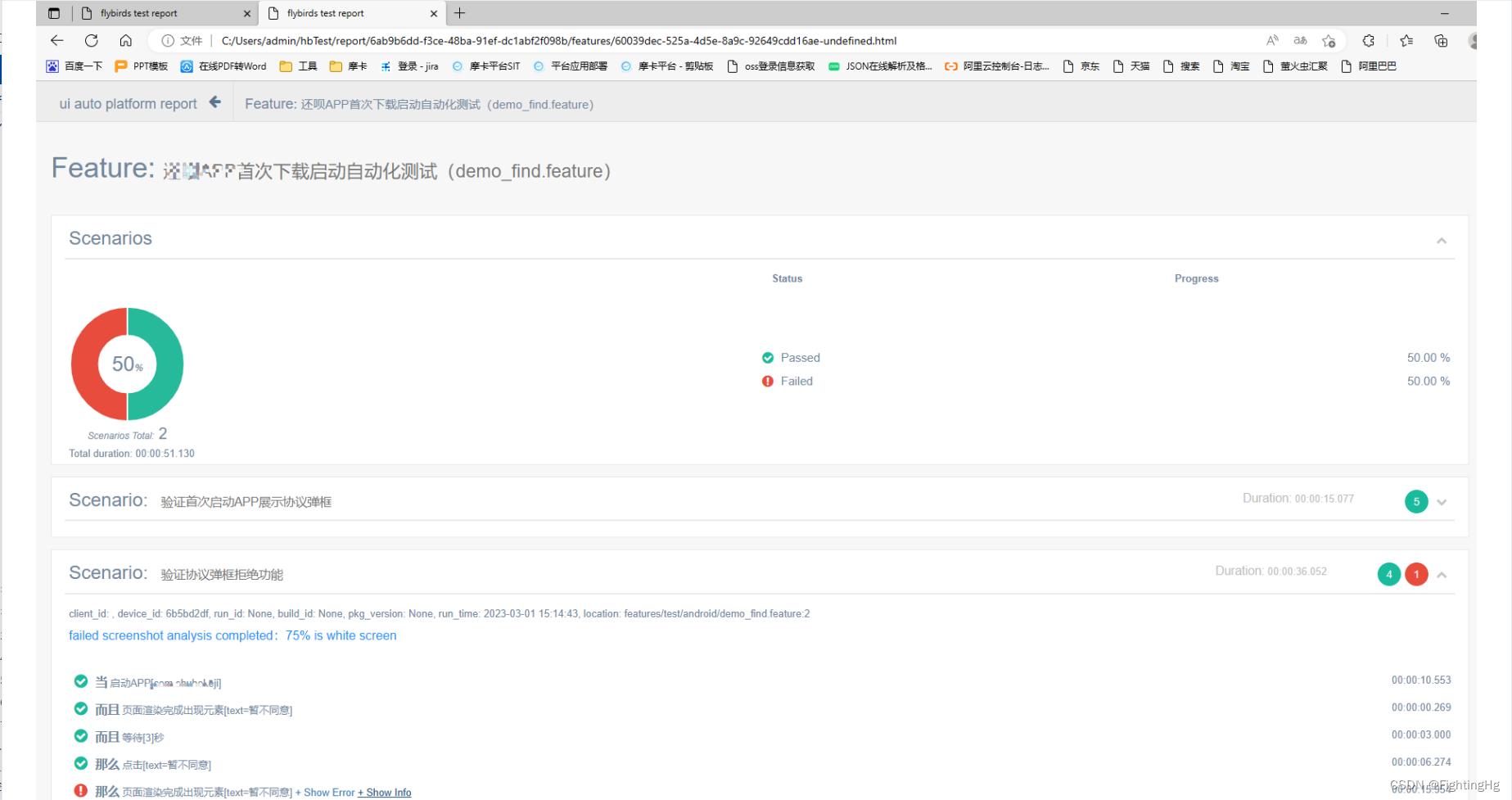This screenshot has height=800, width=1512.
Task: Collapse the Scenarios panel chevron
Action: pos(1442,241)
